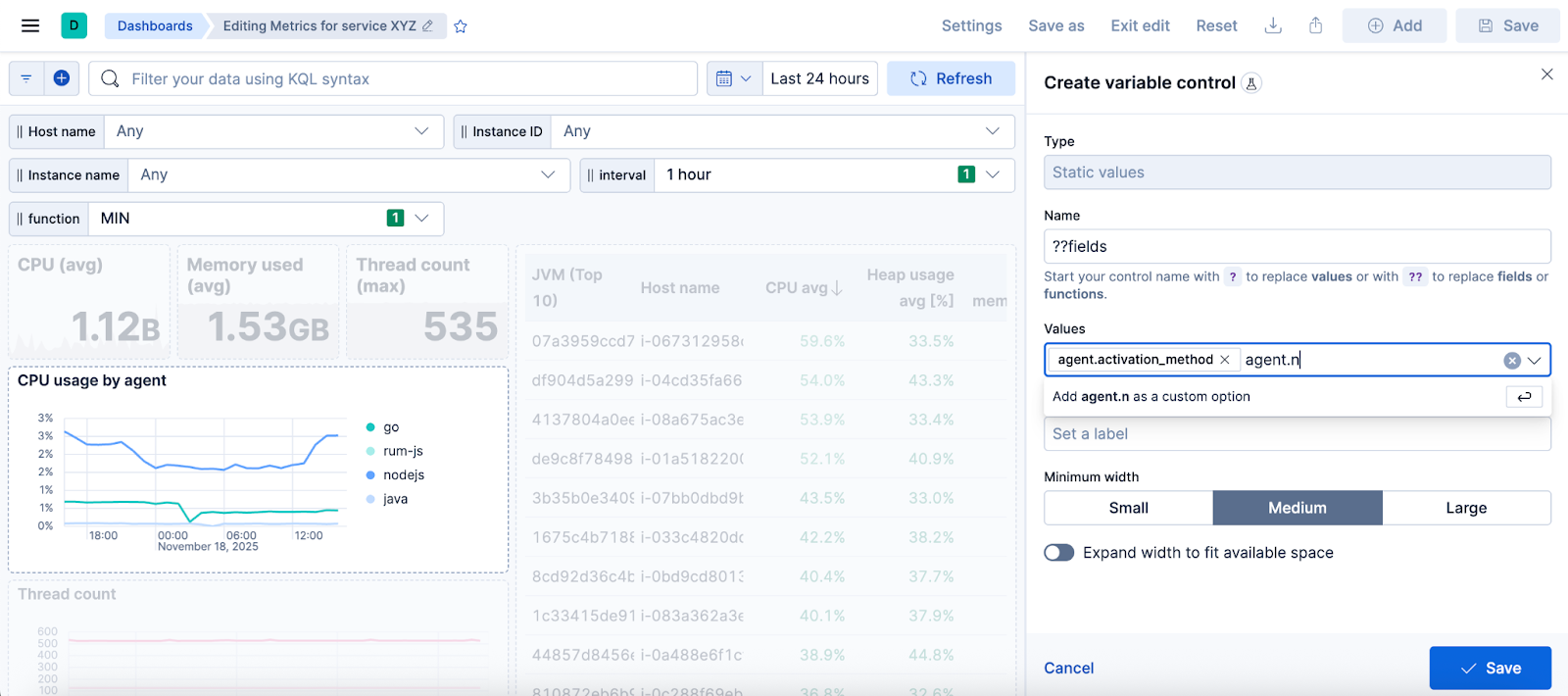
Task: Click Exit edit in the top menu
Action: pyautogui.click(x=1140, y=25)
